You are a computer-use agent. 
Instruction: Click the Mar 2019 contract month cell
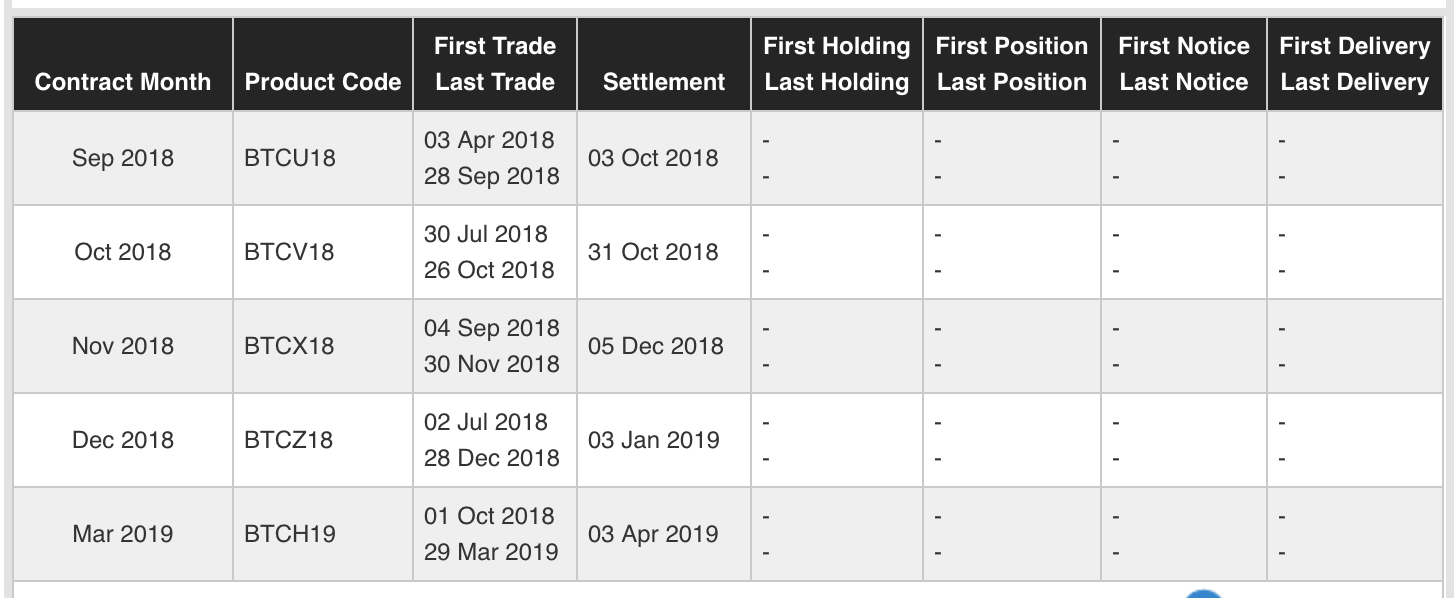tap(123, 534)
